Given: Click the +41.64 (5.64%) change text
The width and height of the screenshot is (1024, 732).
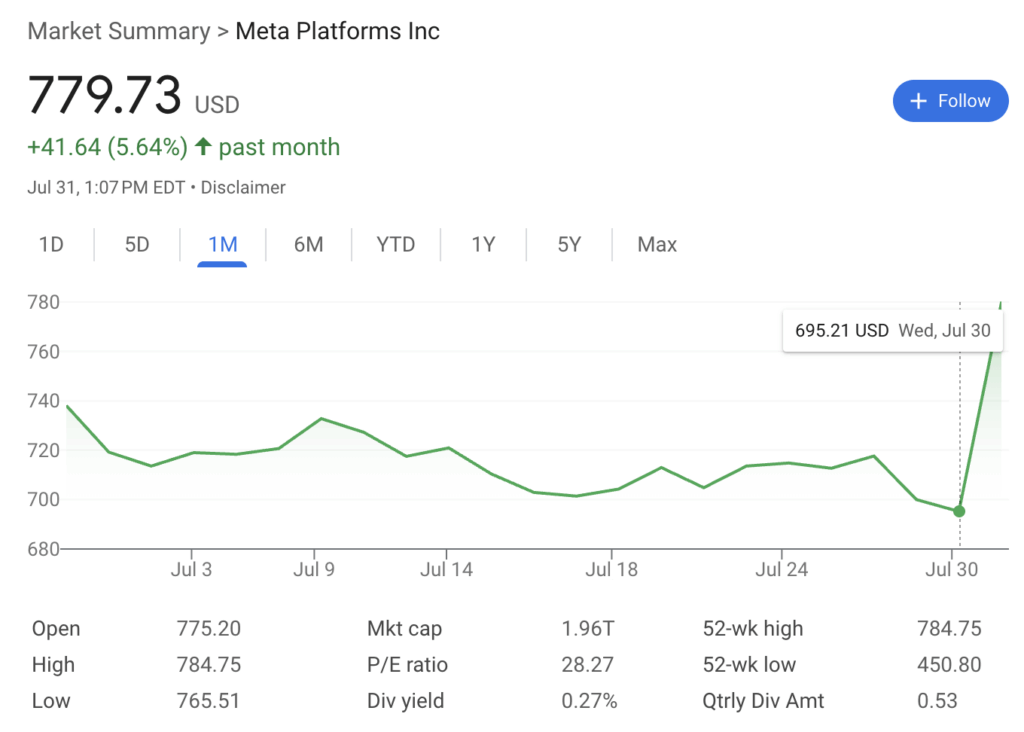Looking at the screenshot, I should pos(108,147).
